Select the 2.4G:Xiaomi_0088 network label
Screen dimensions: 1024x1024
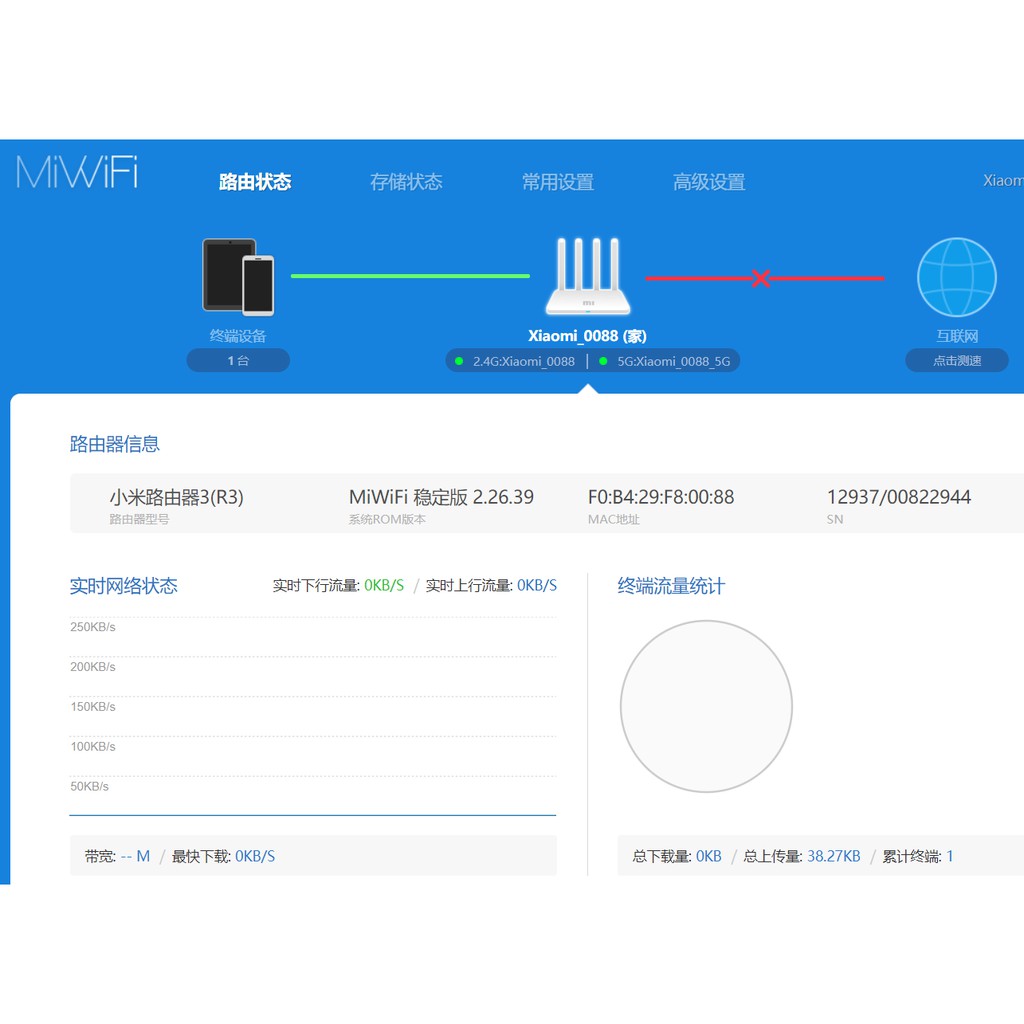tap(524, 361)
